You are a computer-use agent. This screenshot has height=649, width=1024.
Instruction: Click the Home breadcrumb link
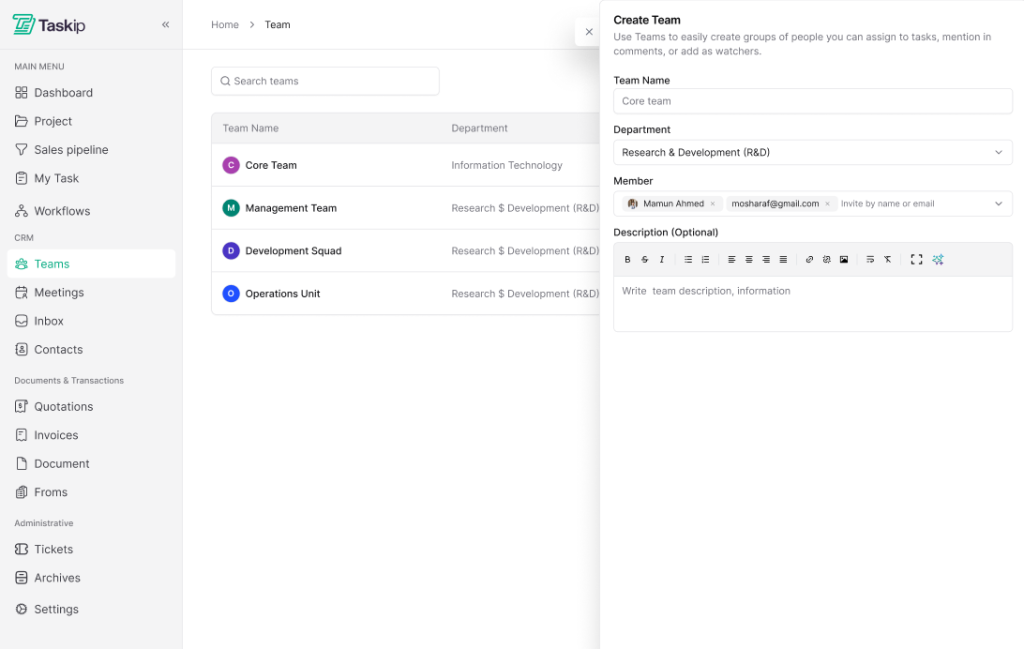tap(225, 25)
